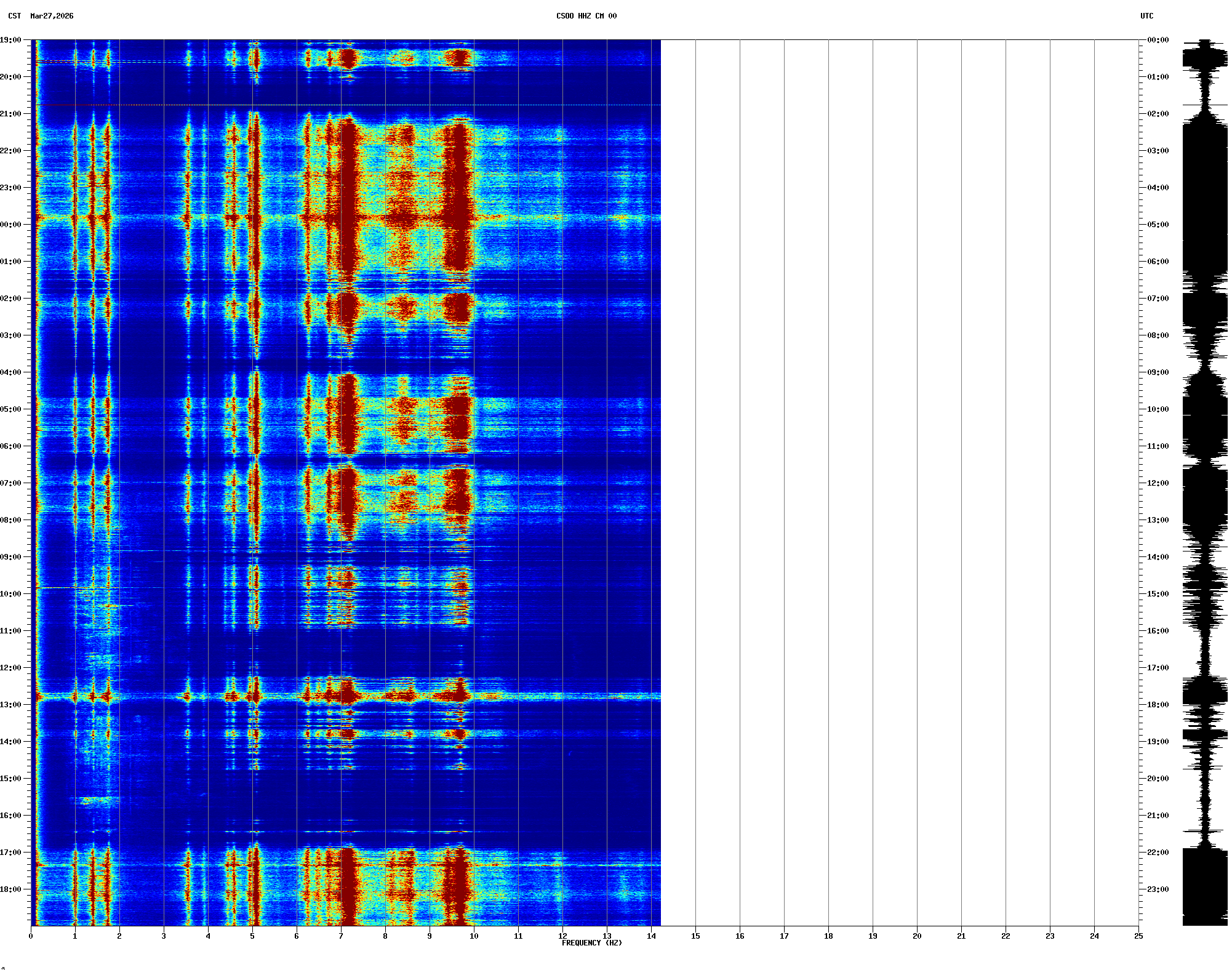
Task: Click the Mar27,2026 date label
Action: 52,16
